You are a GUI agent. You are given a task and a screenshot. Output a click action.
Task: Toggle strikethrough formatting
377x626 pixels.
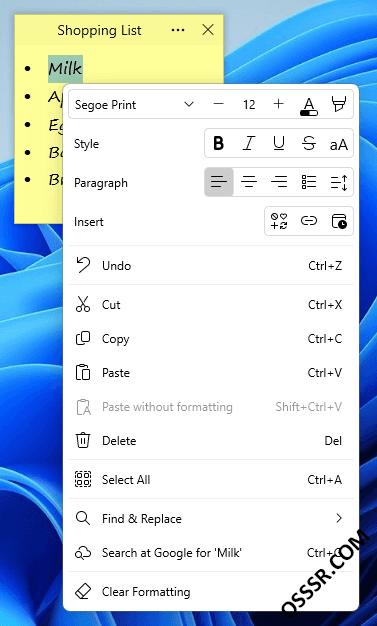click(x=309, y=143)
